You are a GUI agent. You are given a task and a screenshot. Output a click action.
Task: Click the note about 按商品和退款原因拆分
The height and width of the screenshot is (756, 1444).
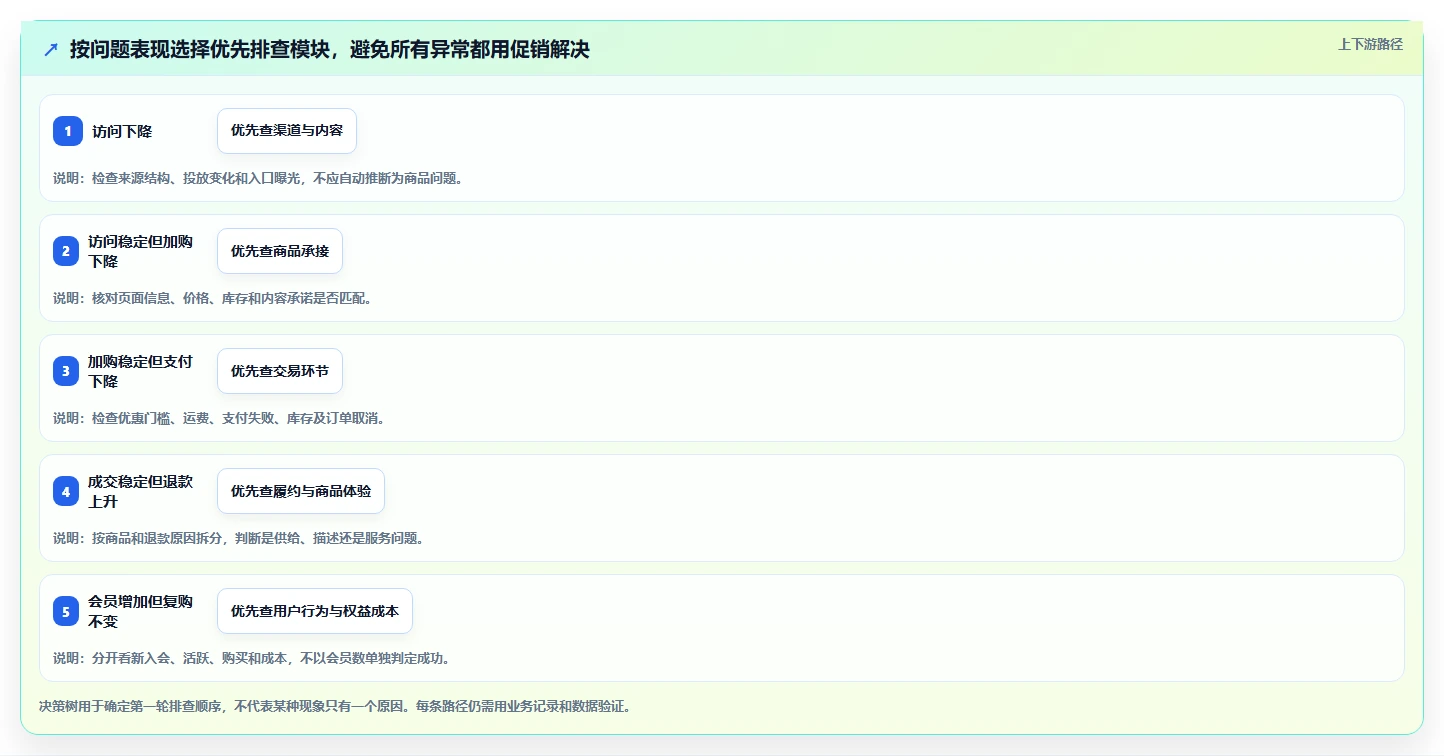point(241,538)
